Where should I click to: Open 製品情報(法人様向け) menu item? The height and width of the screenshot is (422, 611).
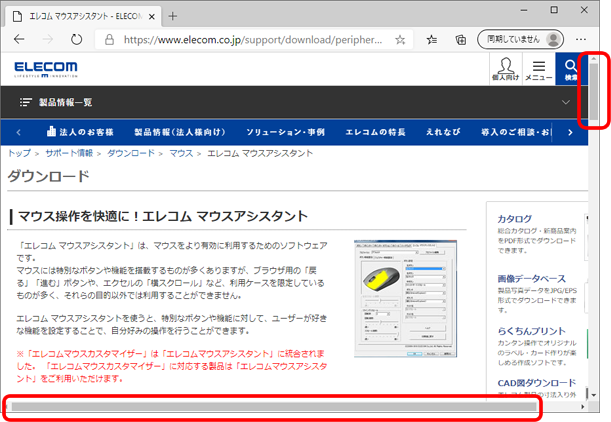coord(180,132)
